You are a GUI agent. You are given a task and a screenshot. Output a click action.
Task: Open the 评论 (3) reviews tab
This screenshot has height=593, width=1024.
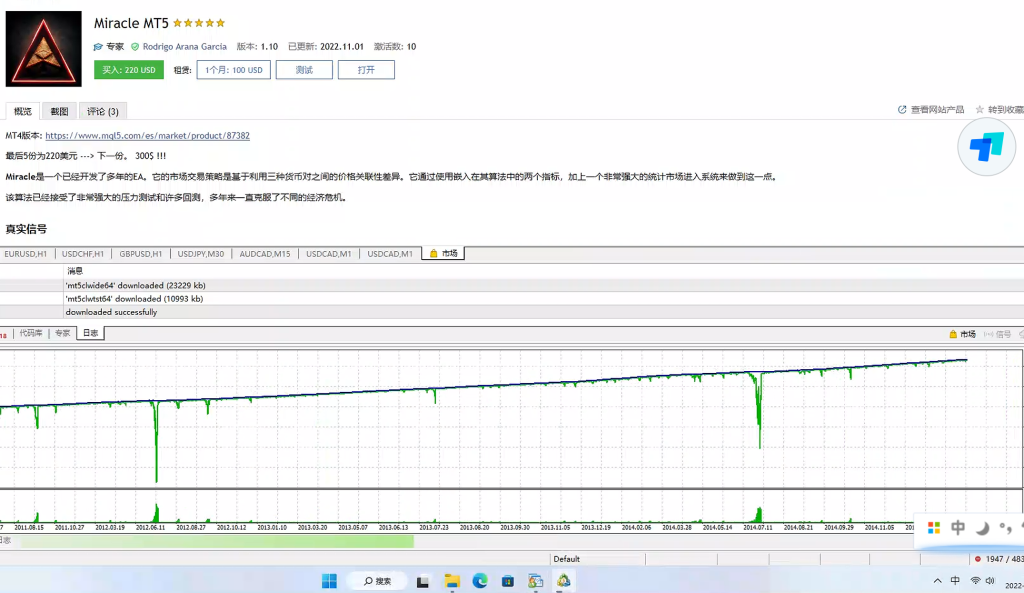tap(103, 111)
